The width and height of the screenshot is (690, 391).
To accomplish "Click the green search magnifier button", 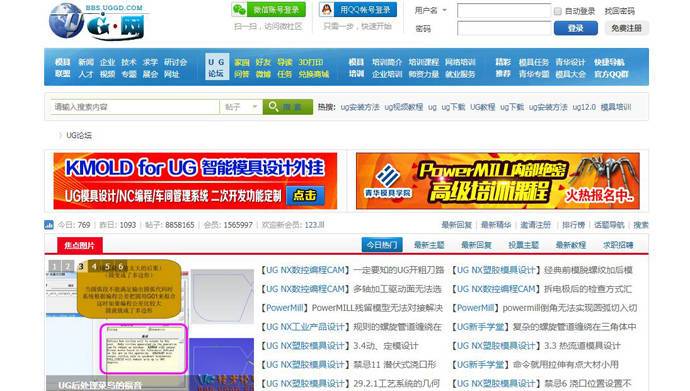I will pyautogui.click(x=287, y=107).
